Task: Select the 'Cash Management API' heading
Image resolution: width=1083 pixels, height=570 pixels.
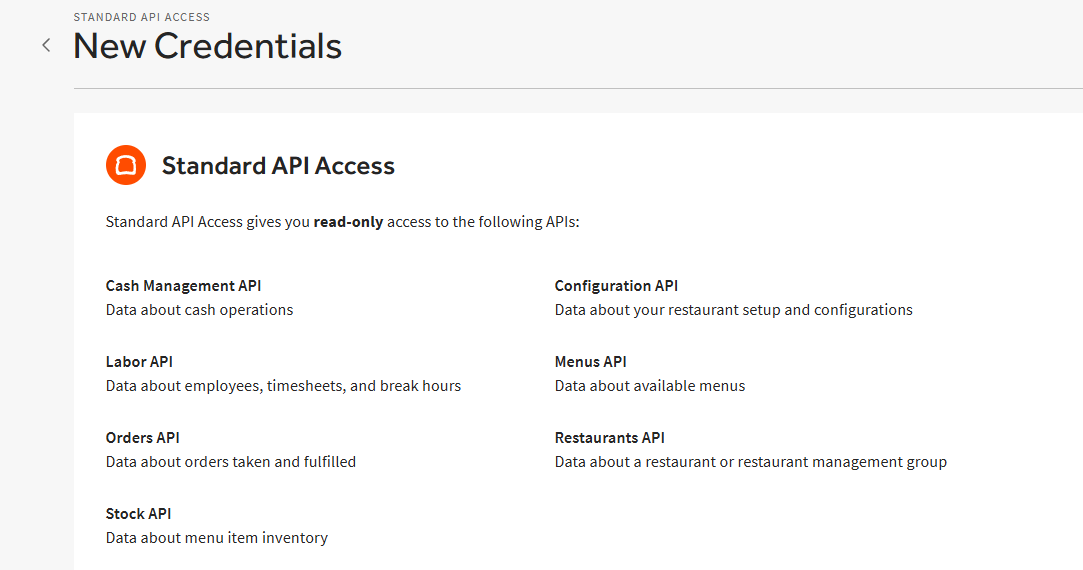Action: [184, 286]
